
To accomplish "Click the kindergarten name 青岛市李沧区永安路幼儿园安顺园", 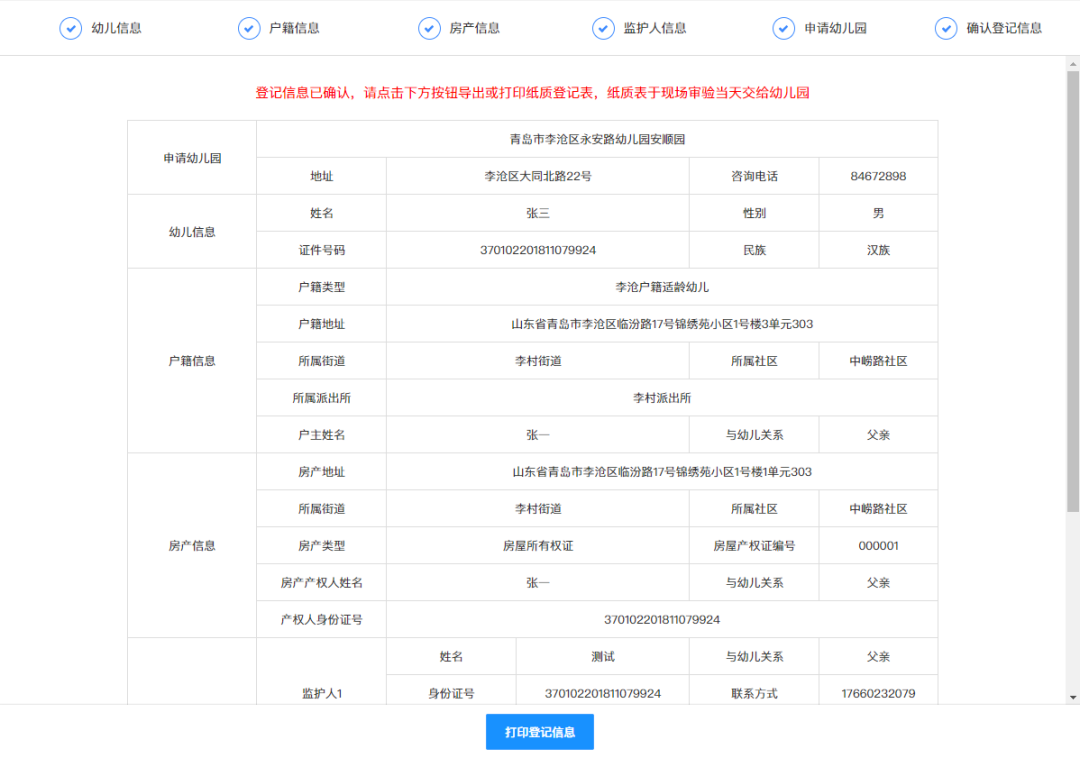I will pos(597,139).
